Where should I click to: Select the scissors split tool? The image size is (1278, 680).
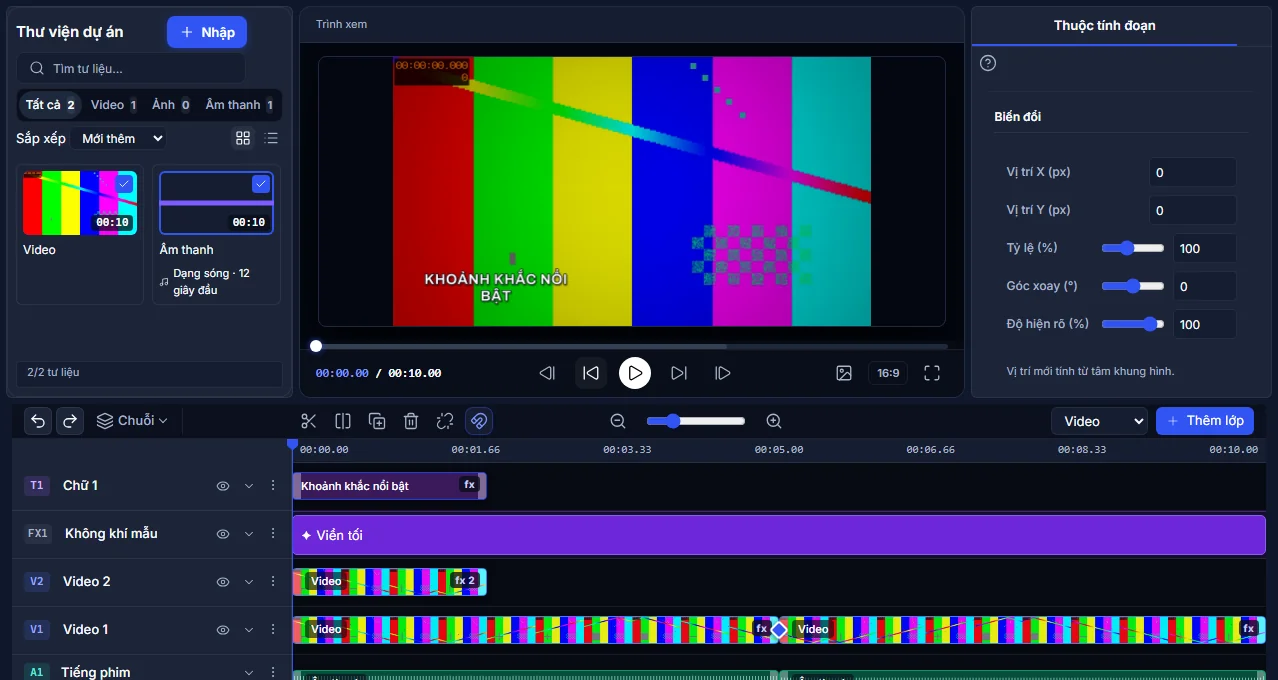(309, 421)
